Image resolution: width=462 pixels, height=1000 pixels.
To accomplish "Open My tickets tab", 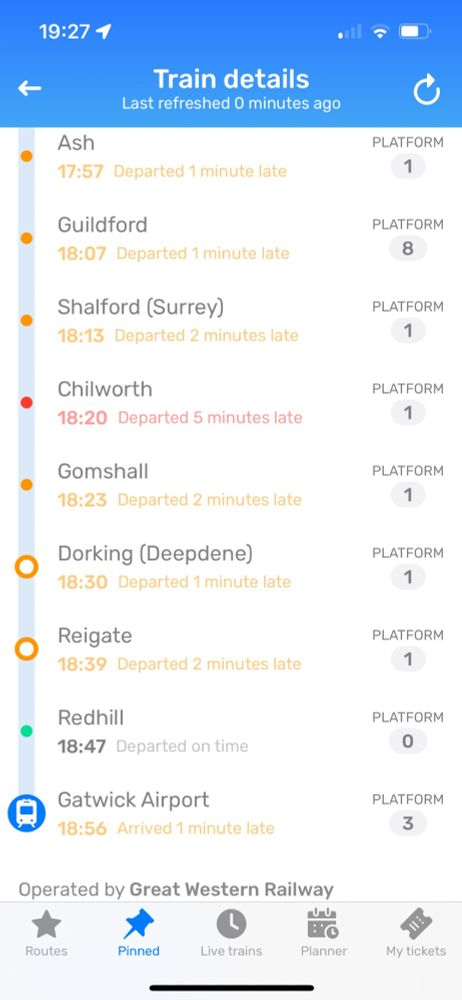I will (416, 933).
